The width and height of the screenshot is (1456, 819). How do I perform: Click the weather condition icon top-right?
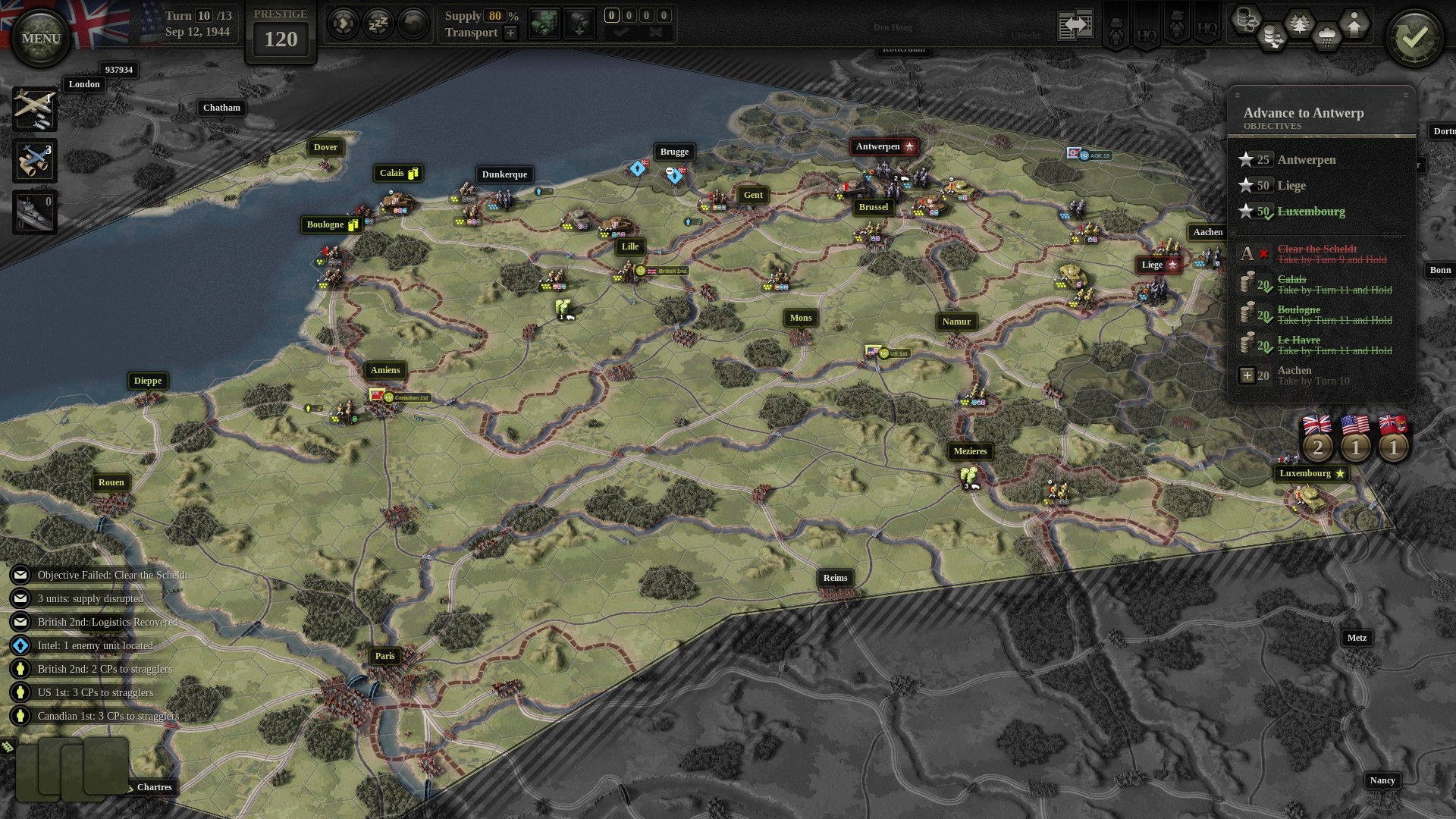click(1328, 30)
